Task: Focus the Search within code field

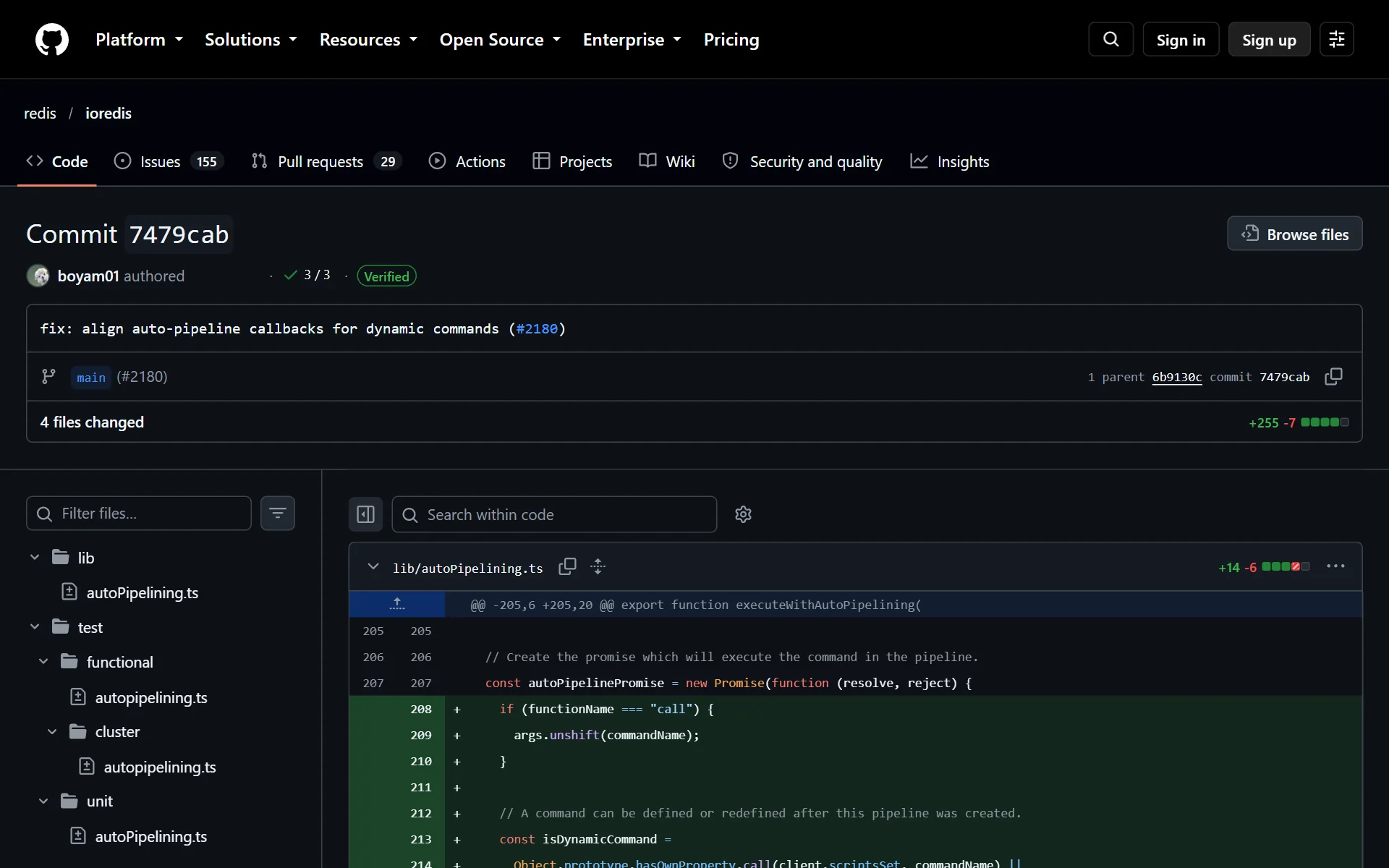Action: click(x=554, y=514)
